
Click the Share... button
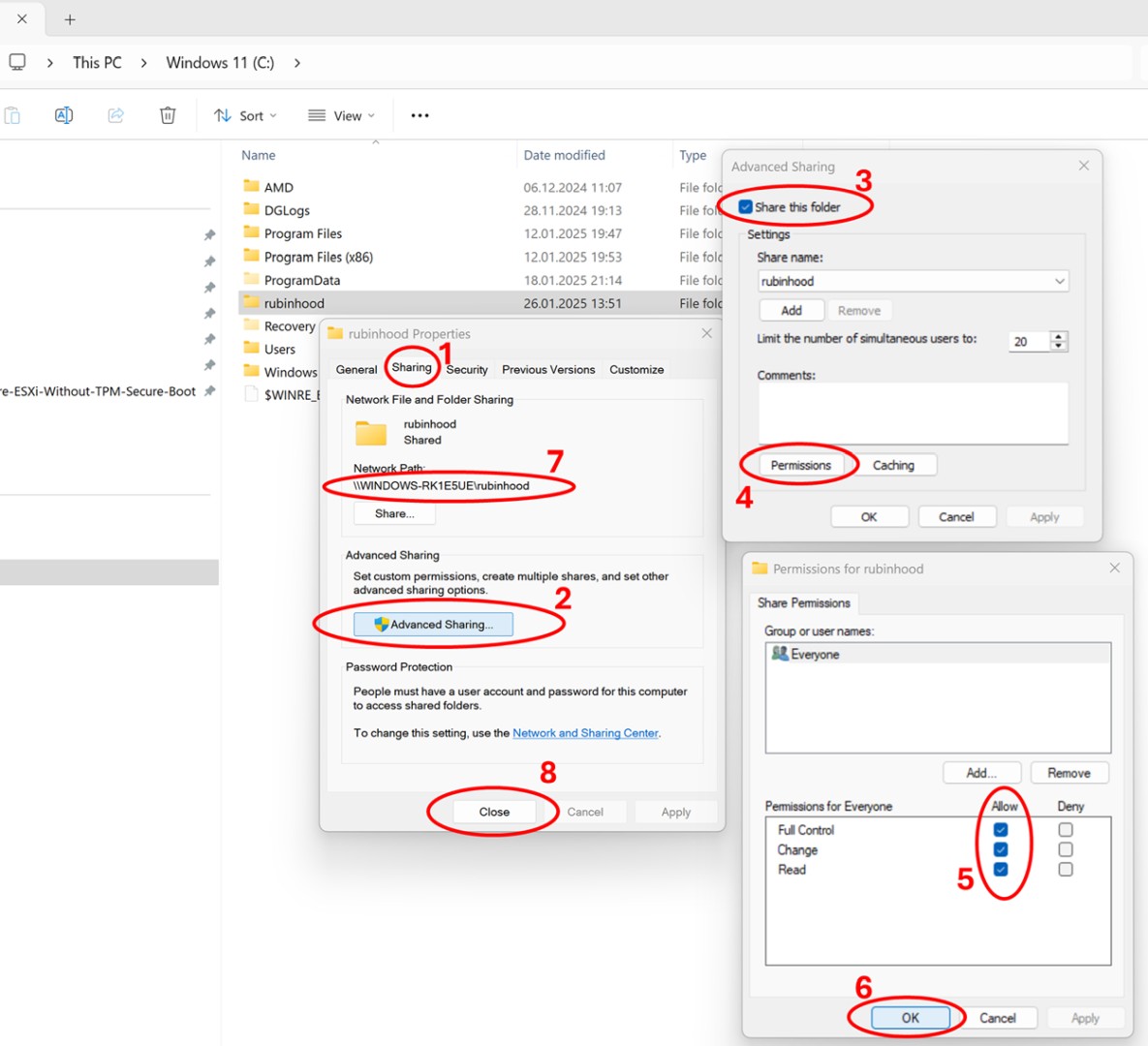[x=394, y=514]
